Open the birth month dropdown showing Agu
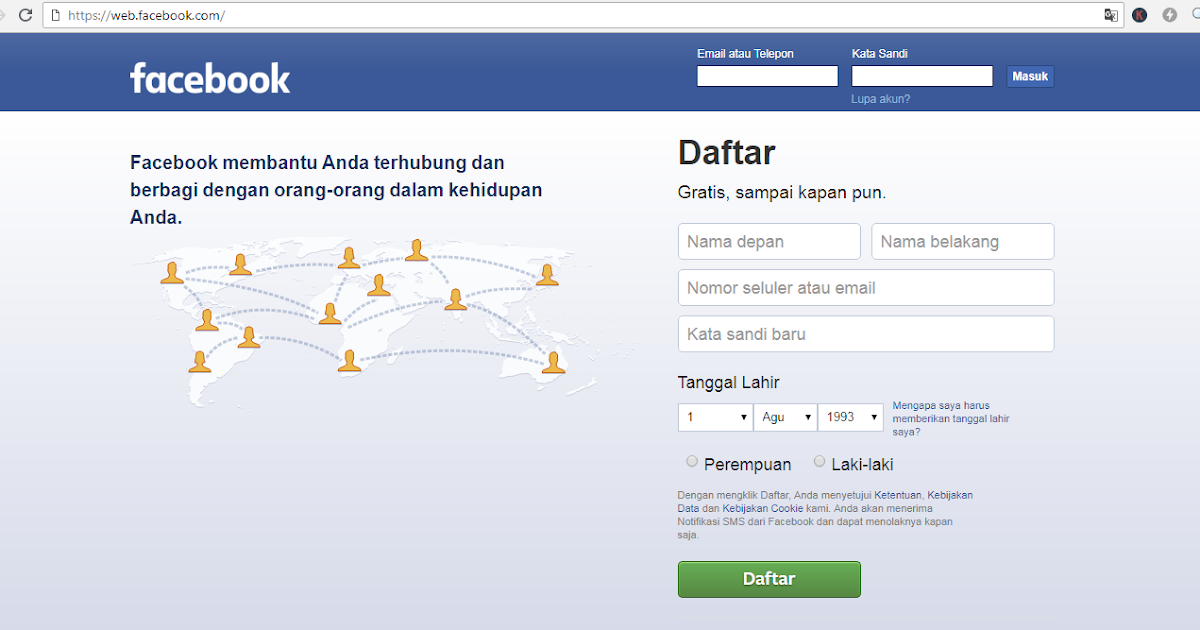Viewport: 1200px width, 630px height. pyautogui.click(x=785, y=417)
